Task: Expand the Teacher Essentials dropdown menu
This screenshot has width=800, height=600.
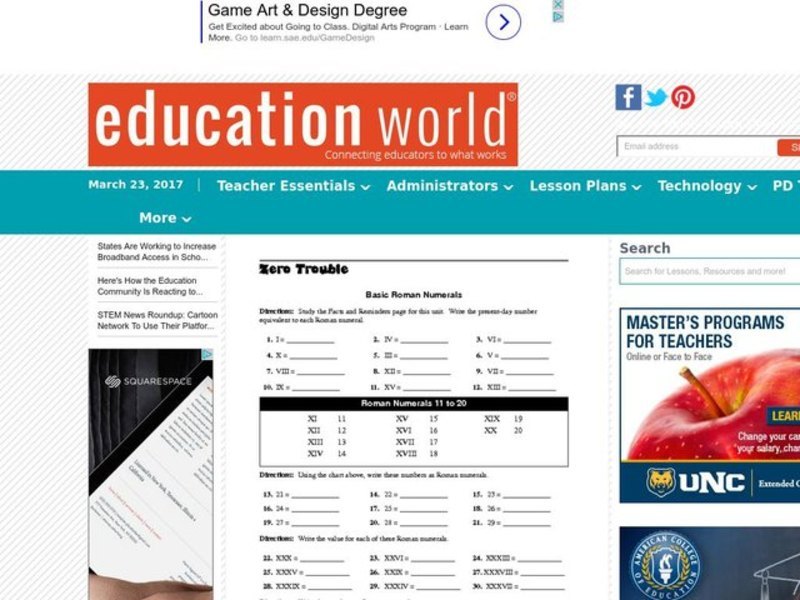Action: point(293,186)
